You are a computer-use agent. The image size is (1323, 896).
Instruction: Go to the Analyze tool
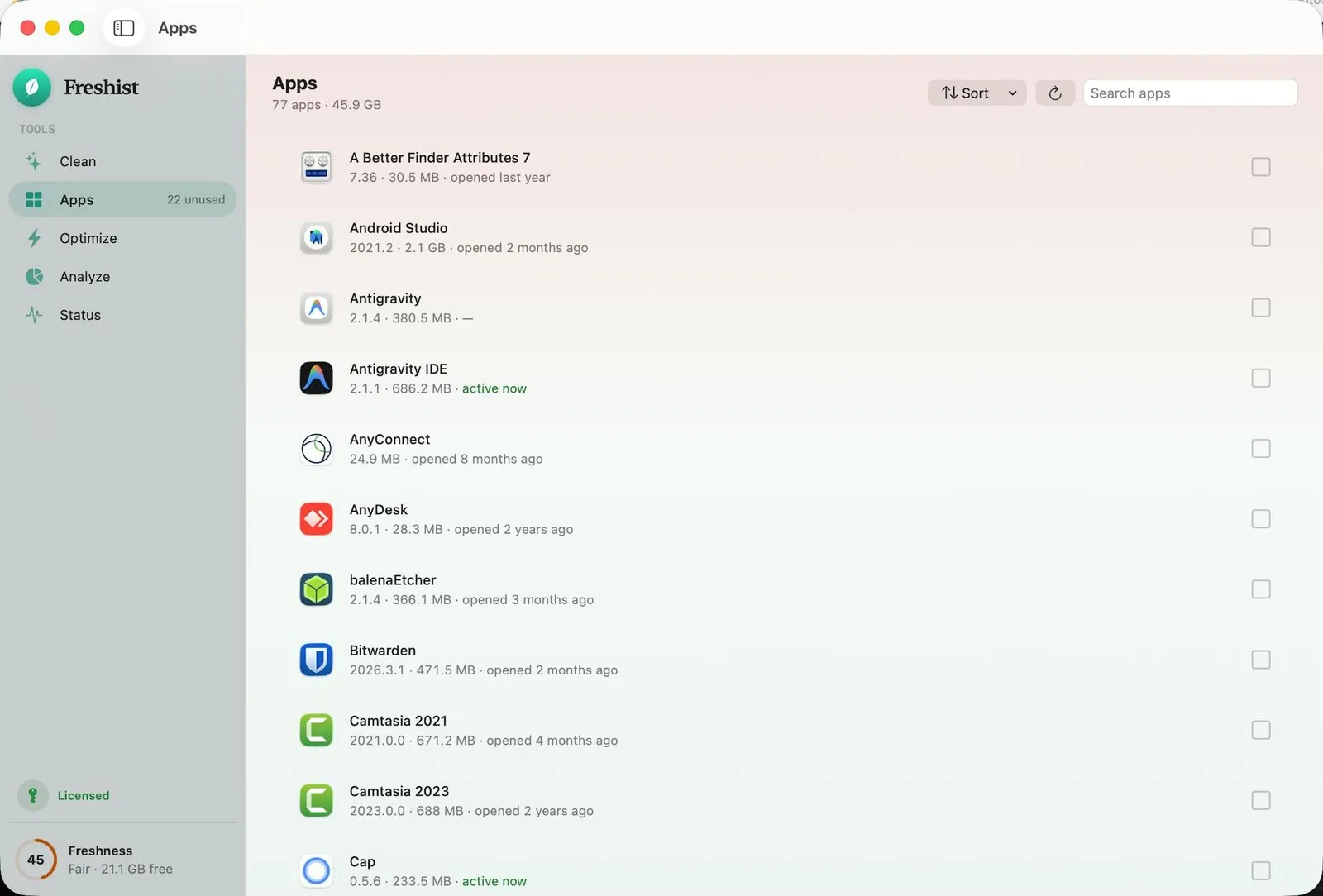coord(122,276)
